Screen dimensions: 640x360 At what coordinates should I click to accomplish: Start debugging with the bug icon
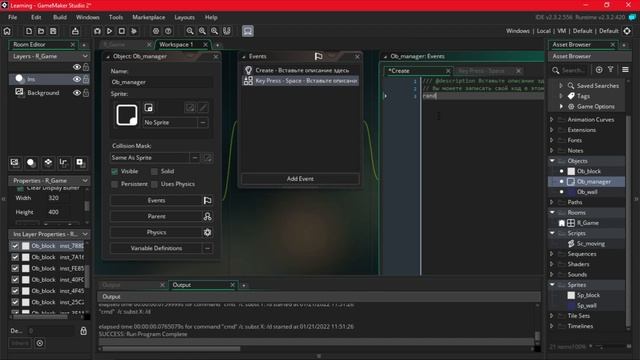point(97,31)
